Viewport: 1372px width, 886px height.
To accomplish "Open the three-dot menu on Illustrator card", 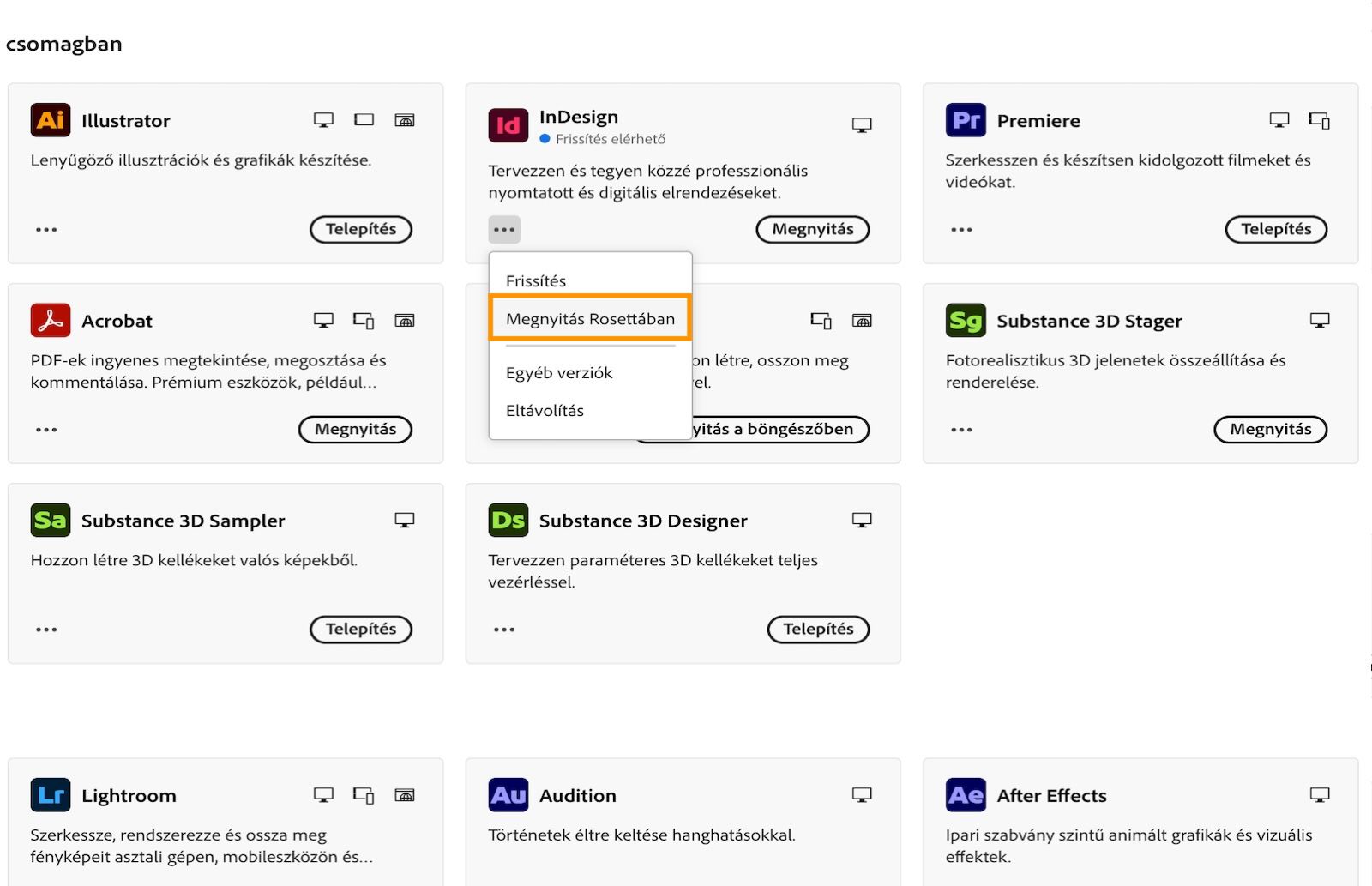I will coord(46,230).
